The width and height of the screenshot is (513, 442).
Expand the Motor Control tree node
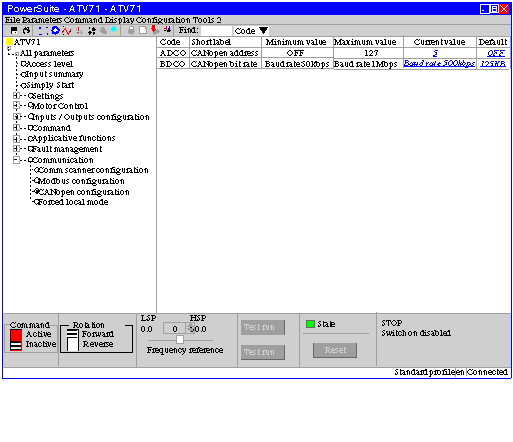(x=16, y=106)
